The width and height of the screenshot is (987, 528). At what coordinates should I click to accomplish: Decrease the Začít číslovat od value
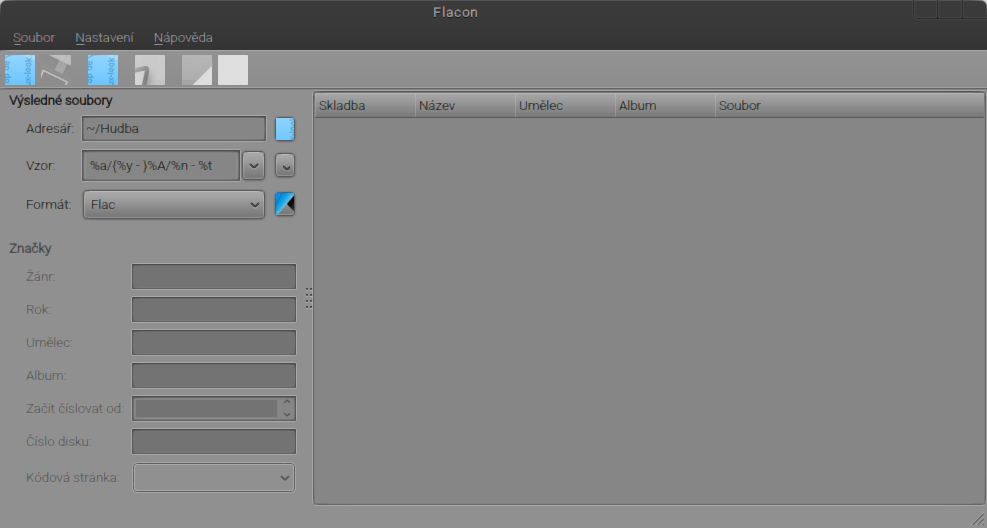[x=287, y=415]
